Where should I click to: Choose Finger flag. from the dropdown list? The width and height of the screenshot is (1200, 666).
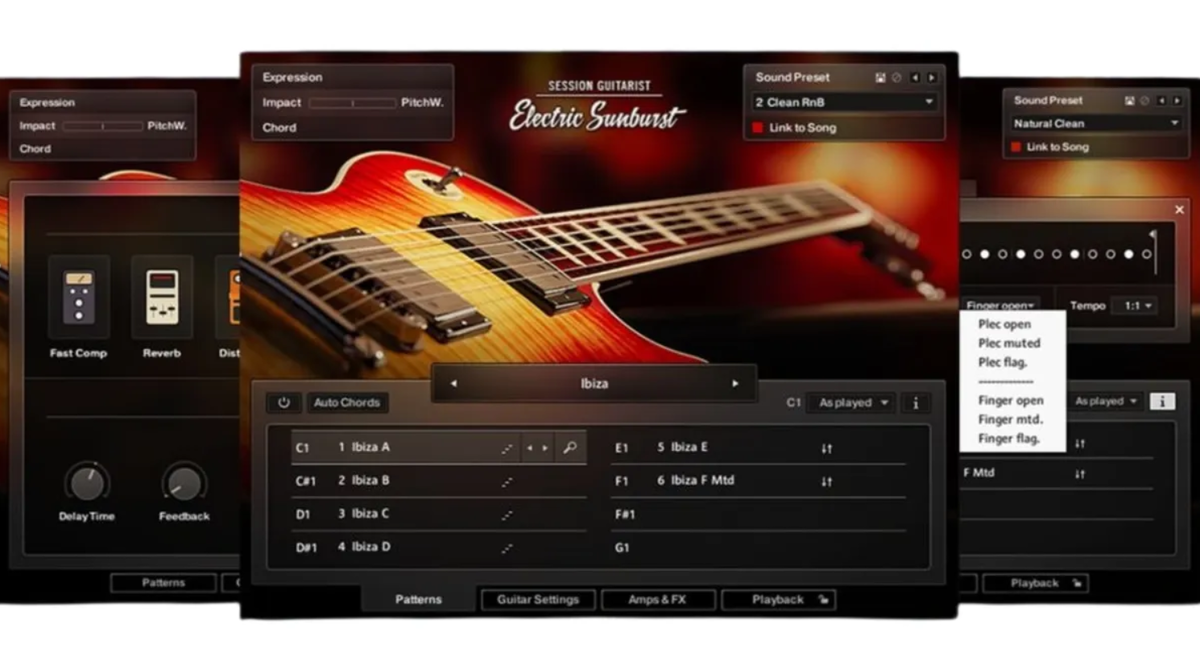[x=1008, y=439]
